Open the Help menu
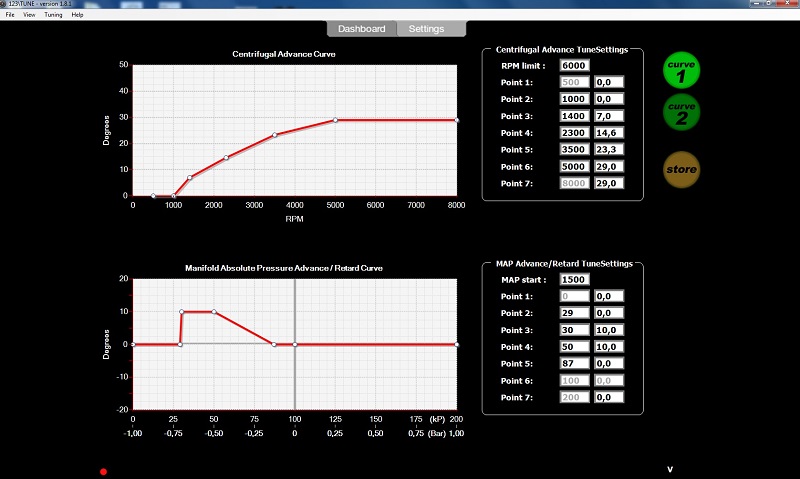The height and width of the screenshot is (479, 800). point(78,16)
